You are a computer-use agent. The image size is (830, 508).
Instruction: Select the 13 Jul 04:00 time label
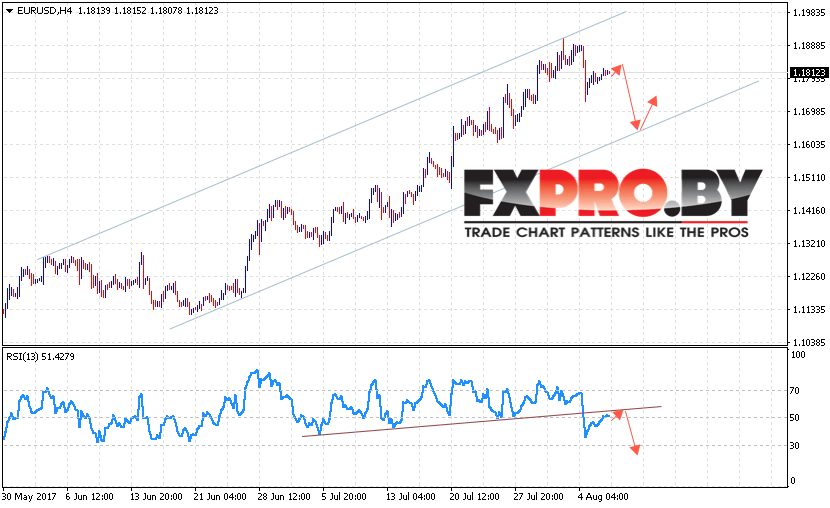pyautogui.click(x=411, y=497)
